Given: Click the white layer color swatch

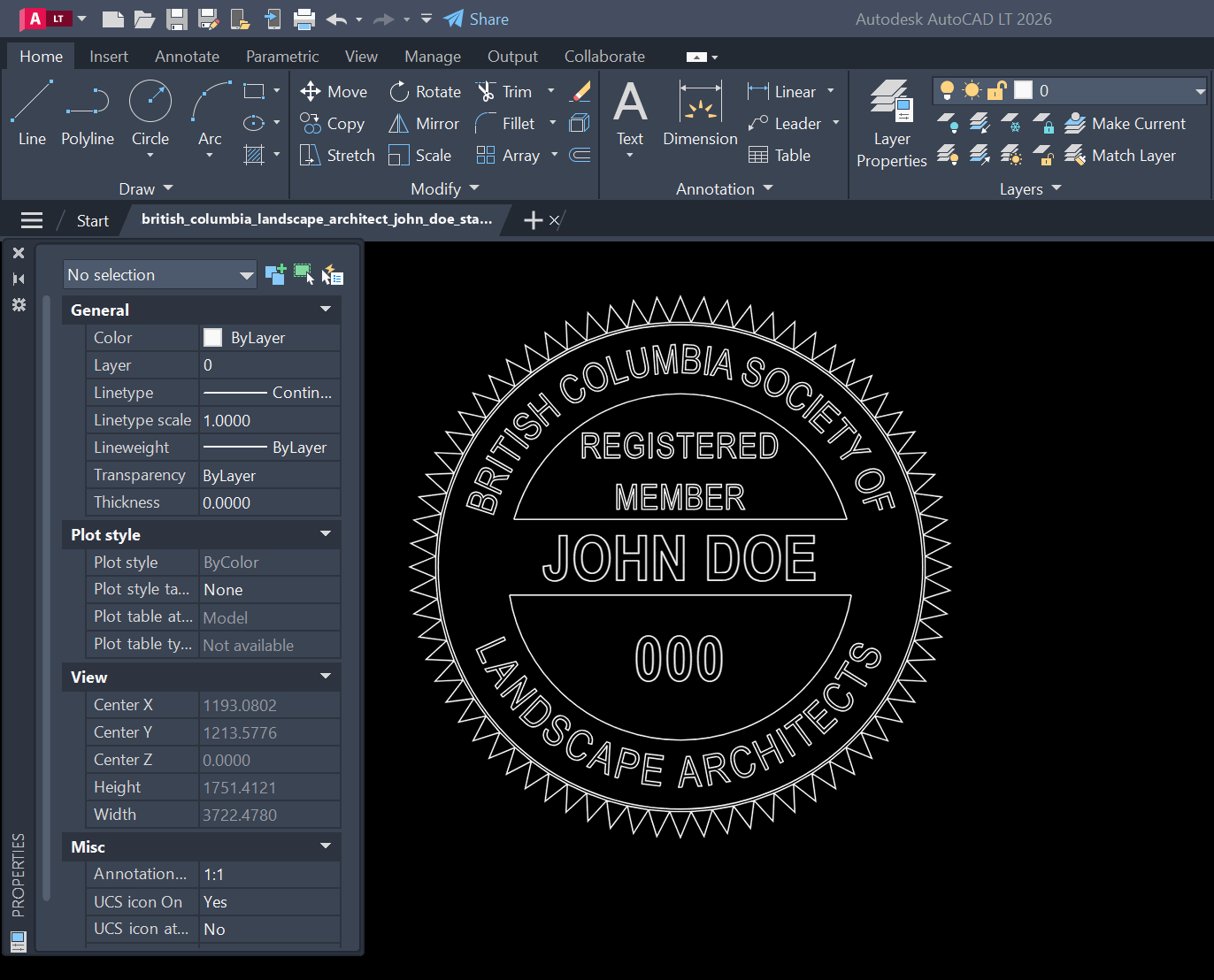Looking at the screenshot, I should (1023, 90).
